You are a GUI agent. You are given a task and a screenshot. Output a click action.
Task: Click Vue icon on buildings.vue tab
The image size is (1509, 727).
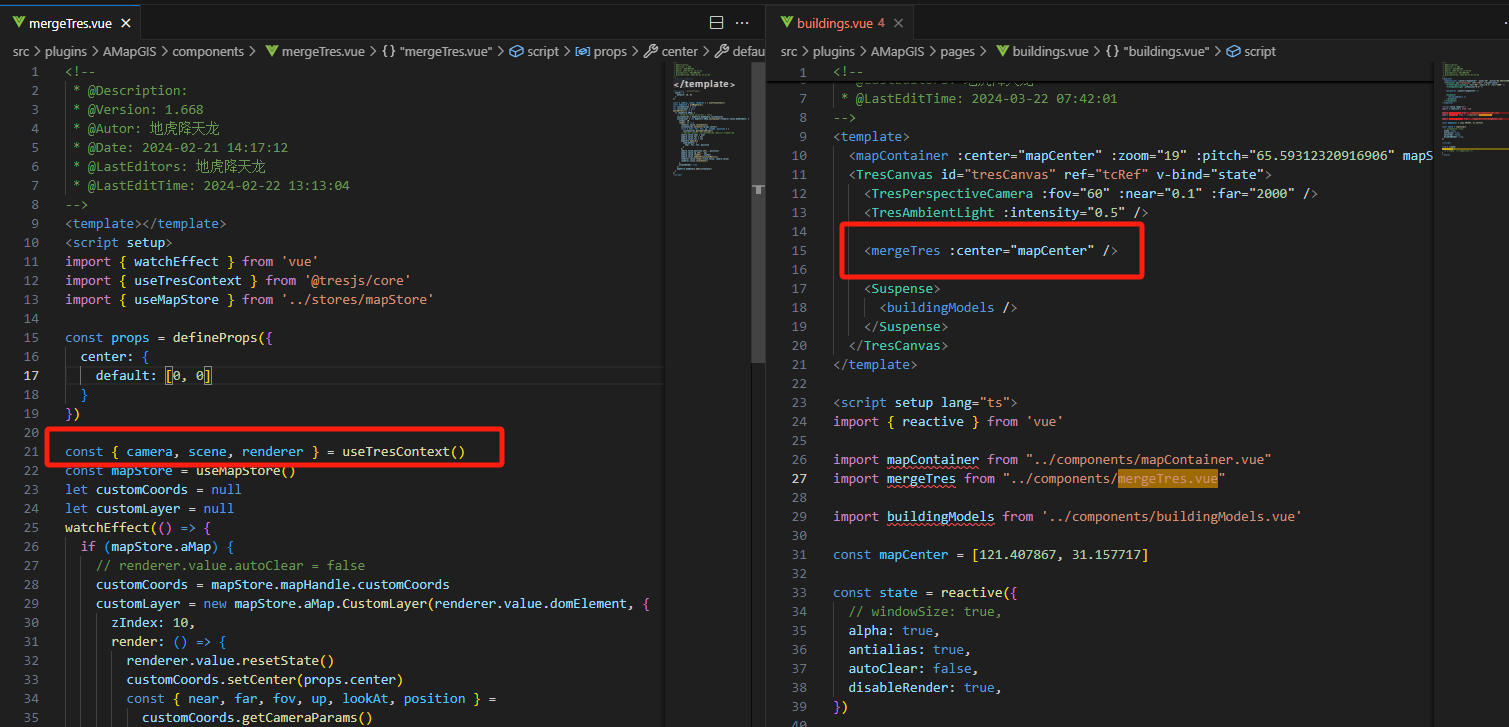pos(786,22)
